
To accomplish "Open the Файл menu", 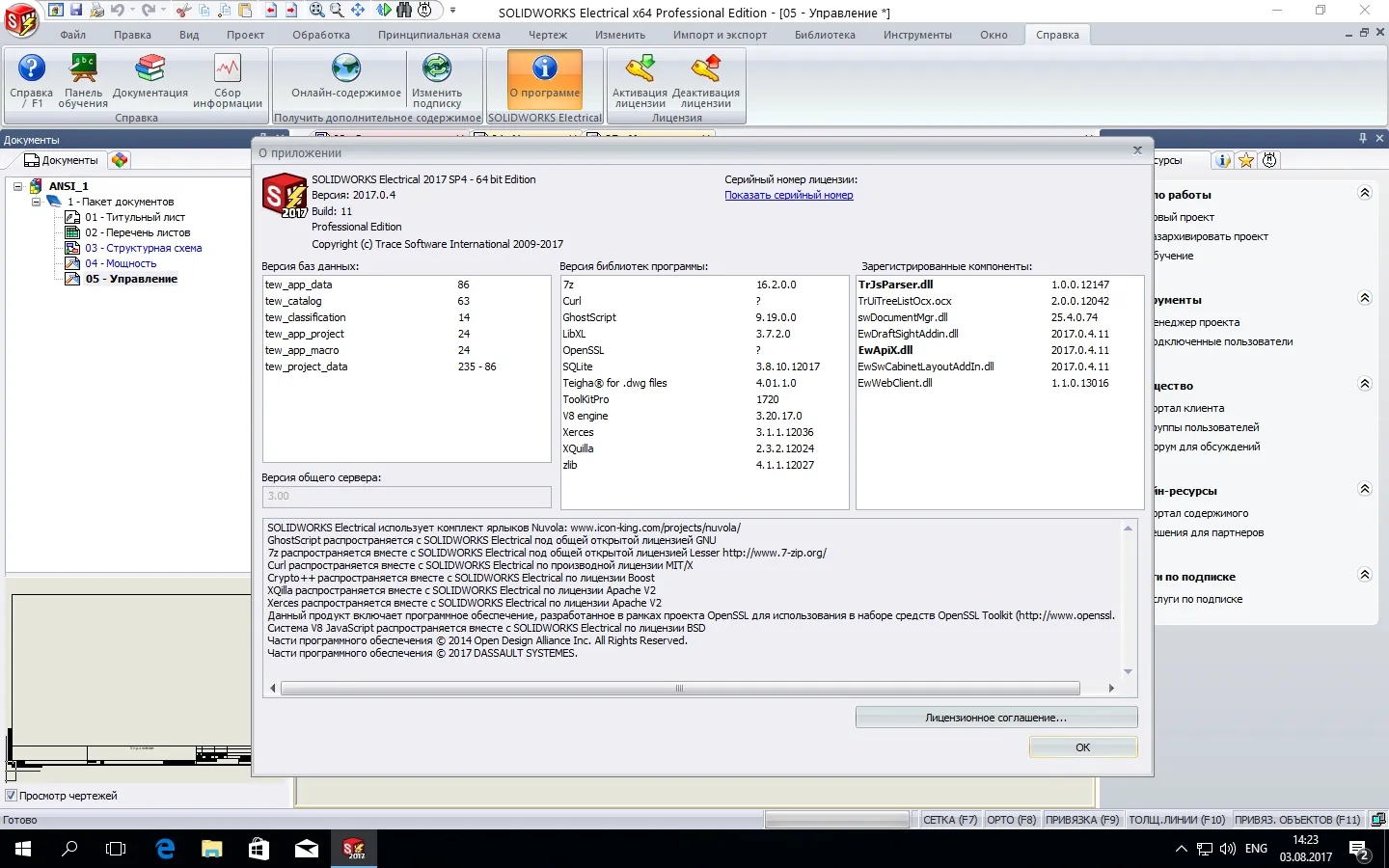I will [x=73, y=35].
